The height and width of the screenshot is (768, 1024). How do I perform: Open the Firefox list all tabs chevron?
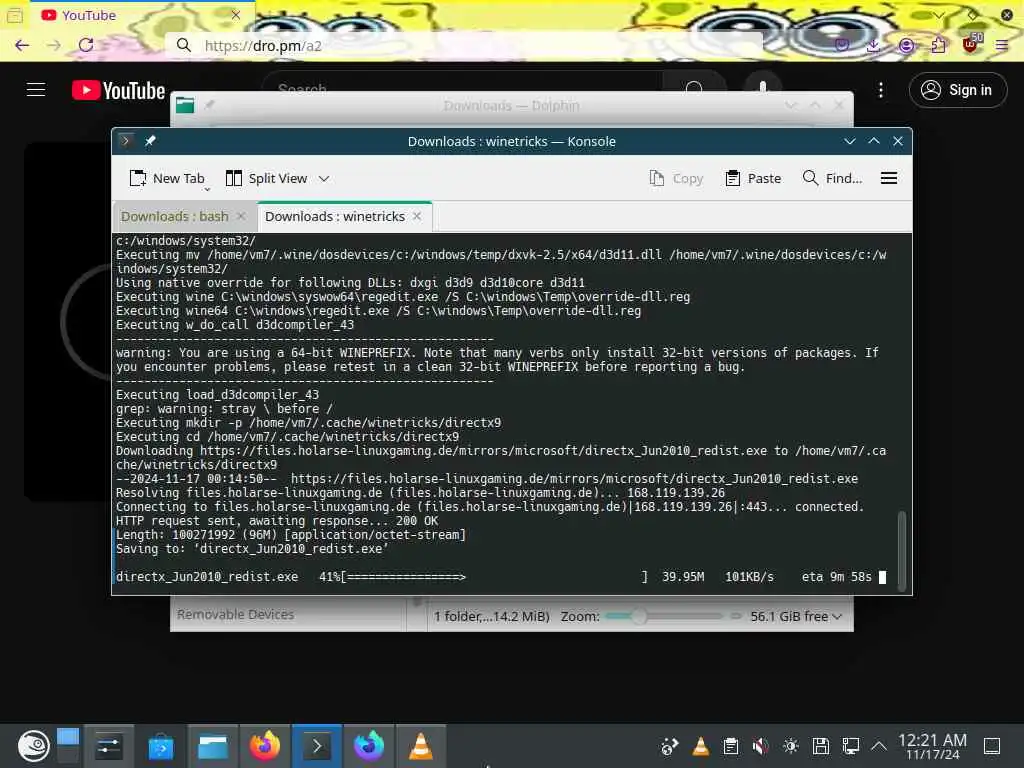[x=939, y=15]
